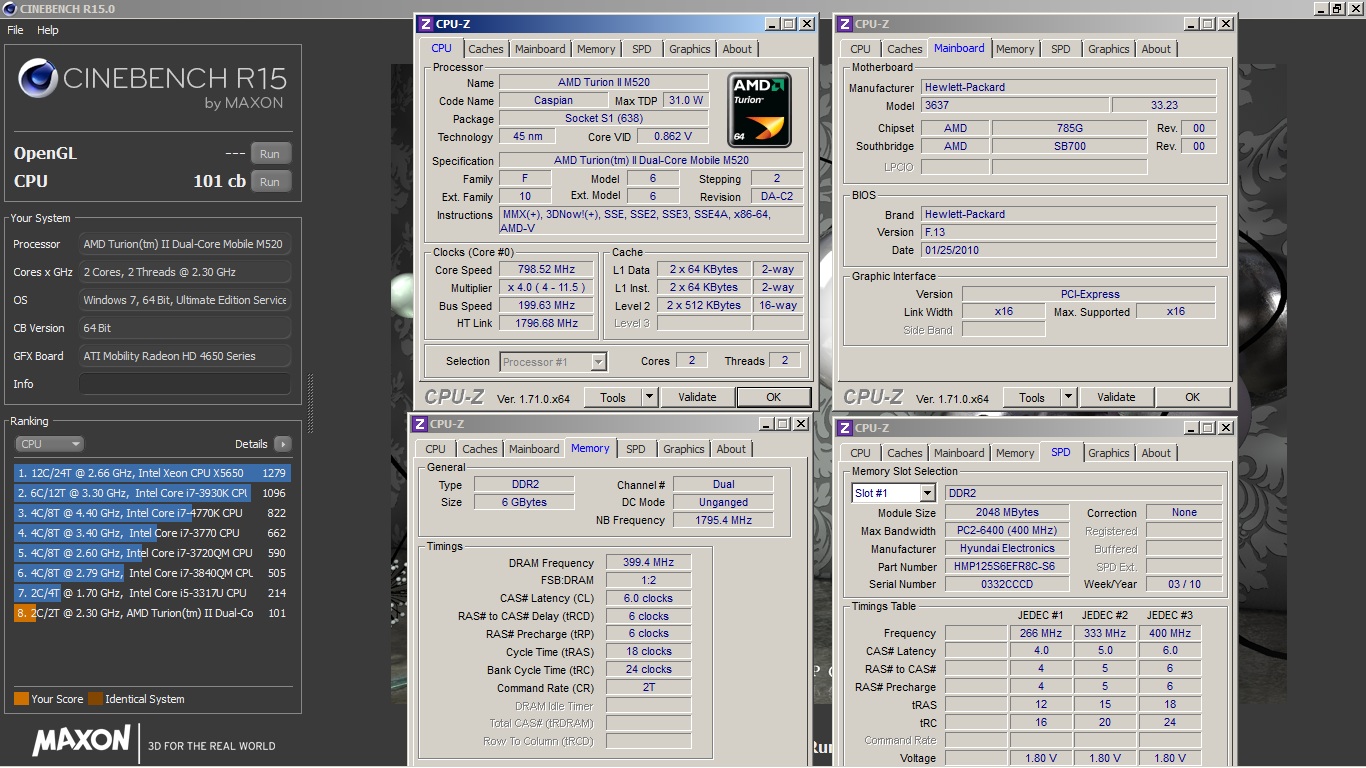Switch to About tab in Mainboard window
This screenshot has width=1366, height=768.
(1156, 49)
